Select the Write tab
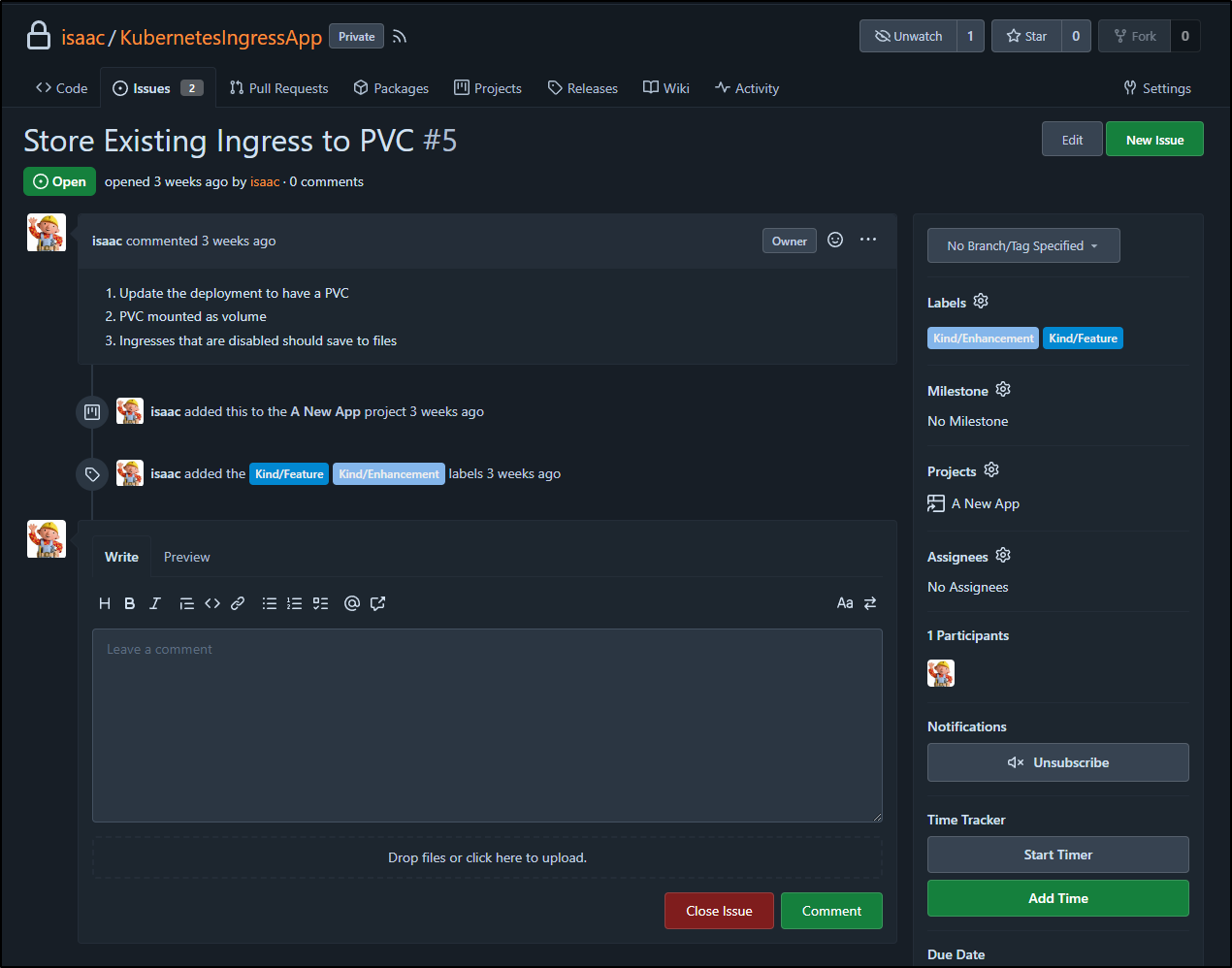 click(x=121, y=557)
